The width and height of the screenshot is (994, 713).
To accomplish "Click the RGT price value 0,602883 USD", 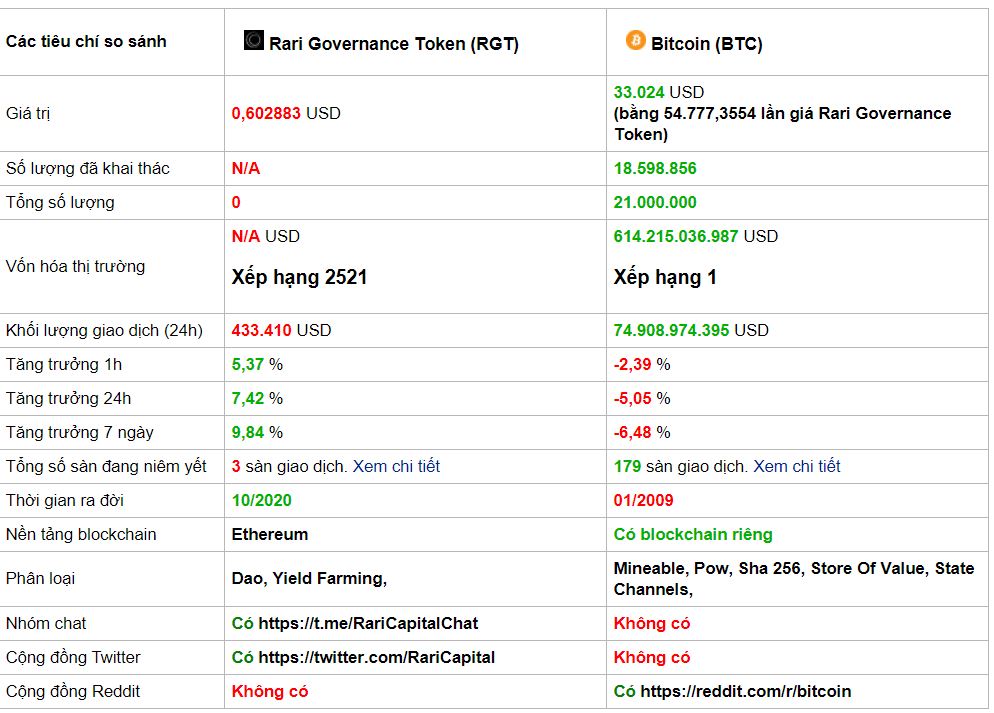I will tap(286, 113).
